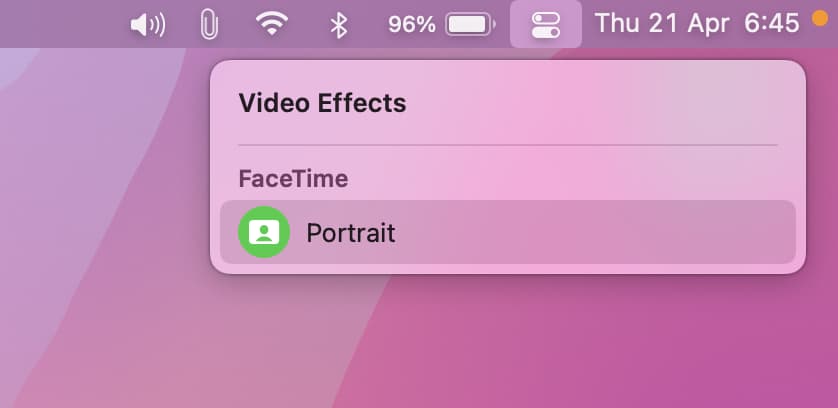Open the Wi-Fi status menu
The height and width of the screenshot is (408, 838).
tap(271, 24)
